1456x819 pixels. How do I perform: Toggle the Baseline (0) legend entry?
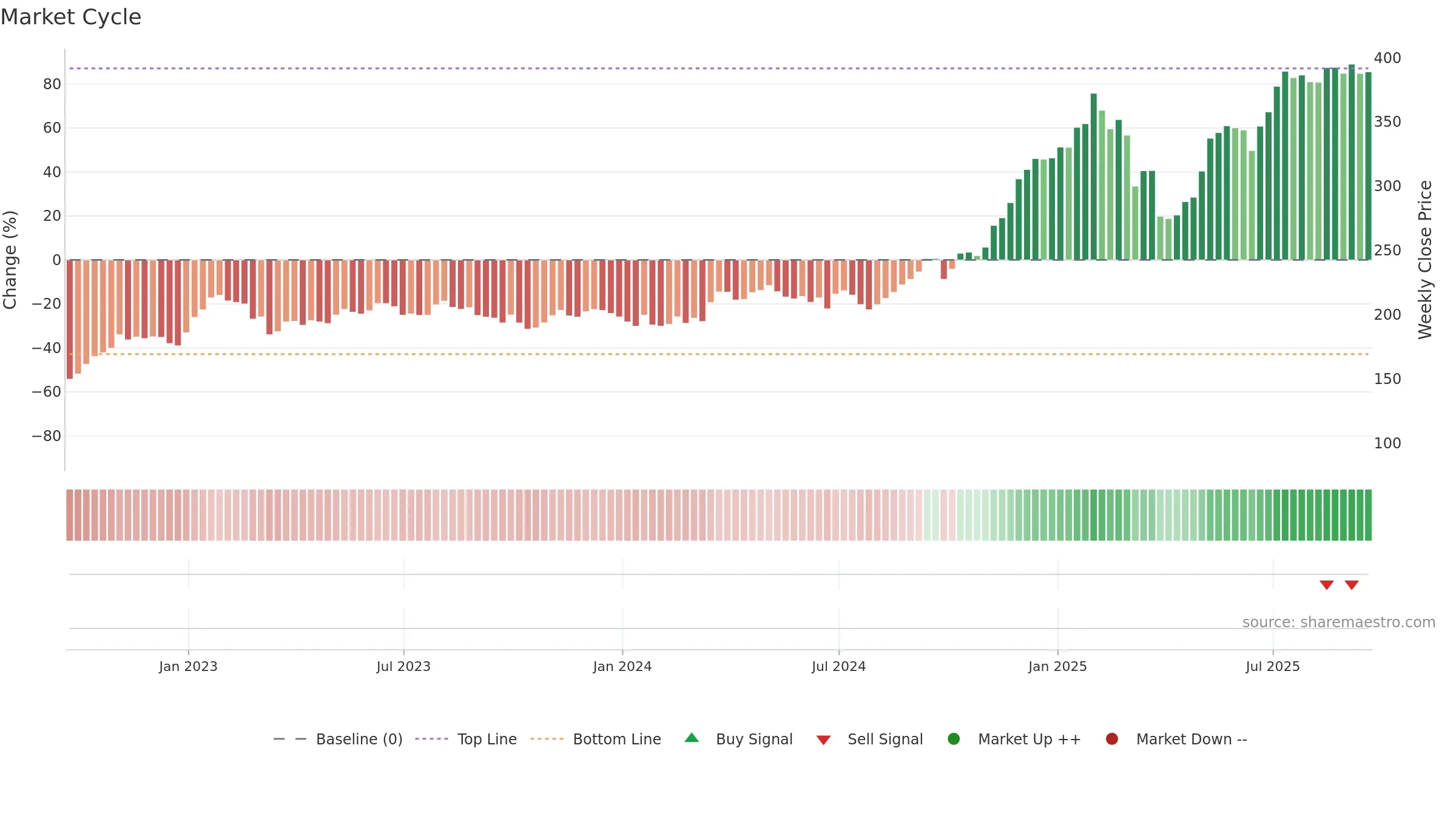point(359,739)
